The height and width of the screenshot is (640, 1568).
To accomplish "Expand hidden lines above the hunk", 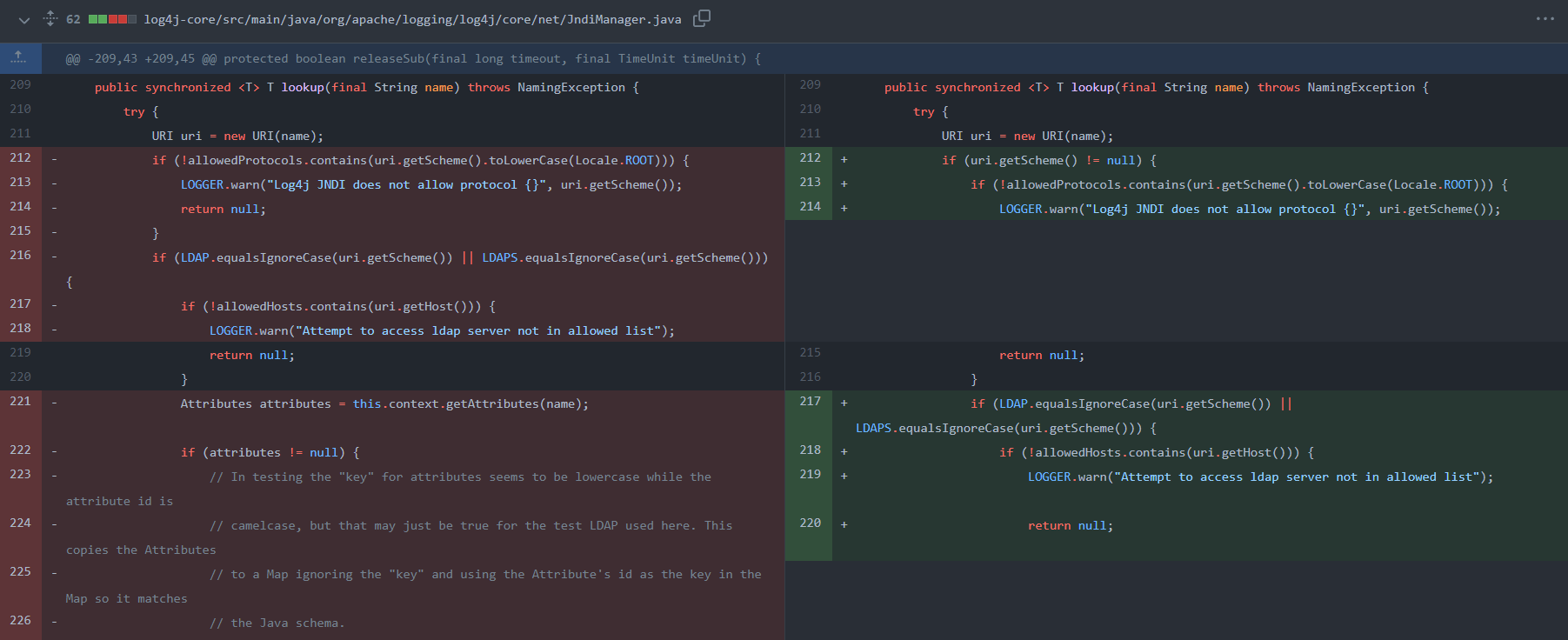I will [19, 57].
